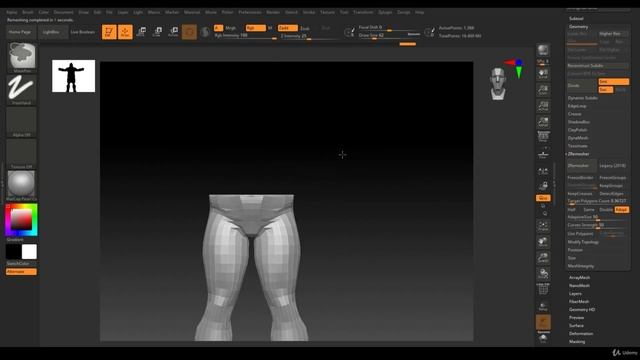Click the AAHalf icon

(543, 122)
